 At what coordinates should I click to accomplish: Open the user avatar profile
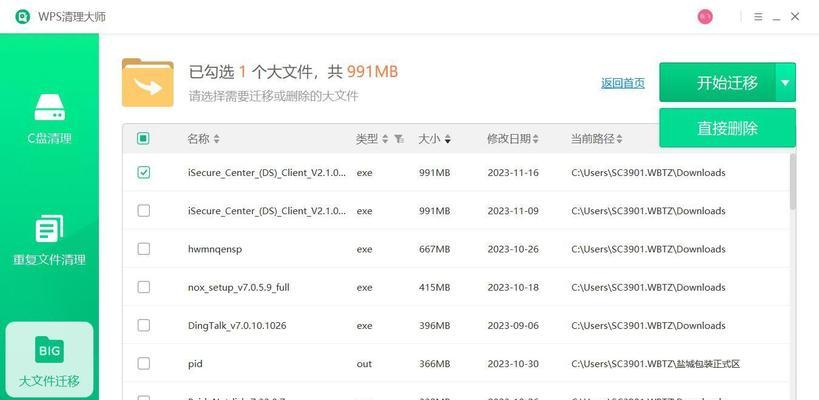tap(705, 17)
